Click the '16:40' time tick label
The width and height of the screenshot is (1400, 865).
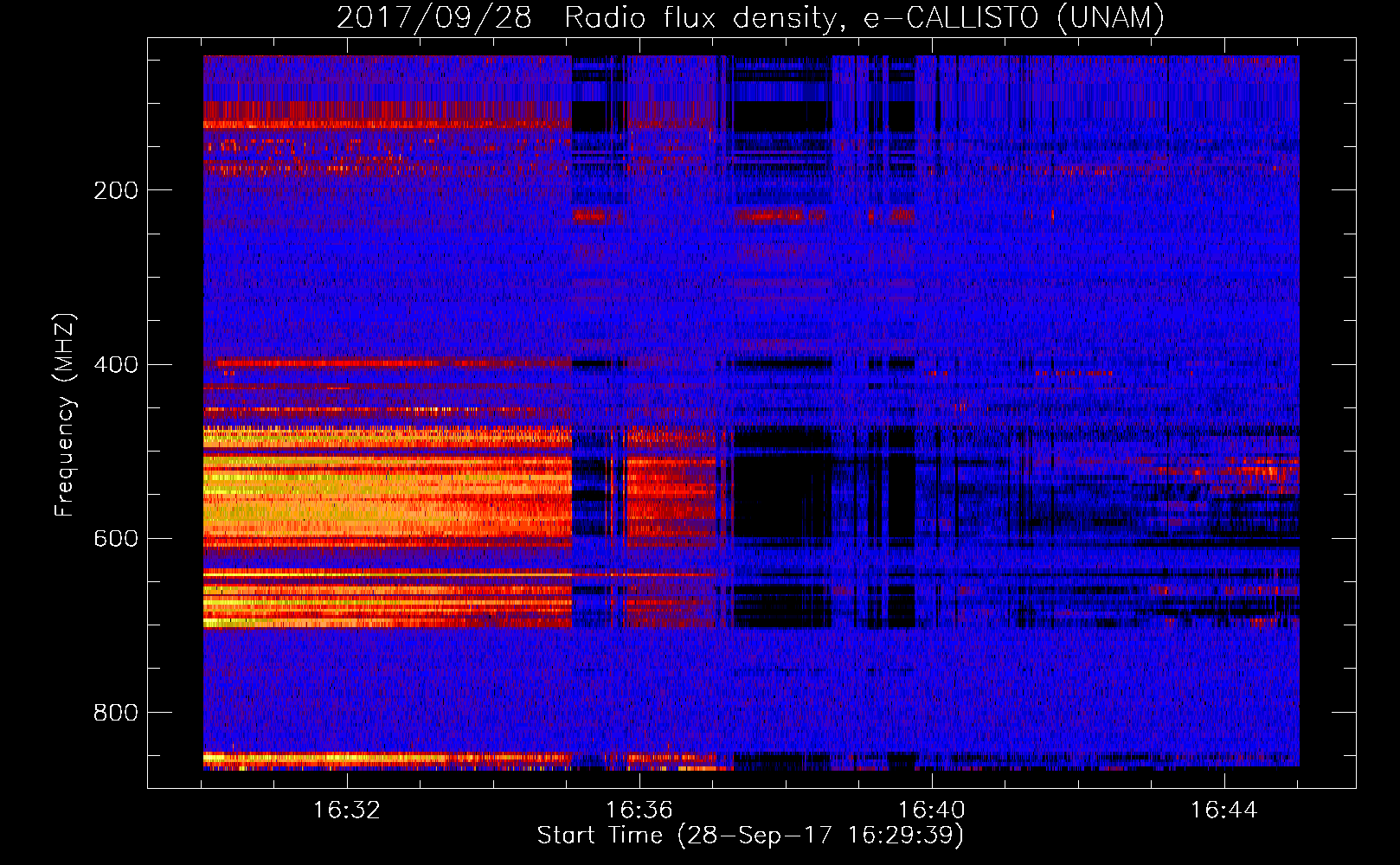(x=932, y=811)
